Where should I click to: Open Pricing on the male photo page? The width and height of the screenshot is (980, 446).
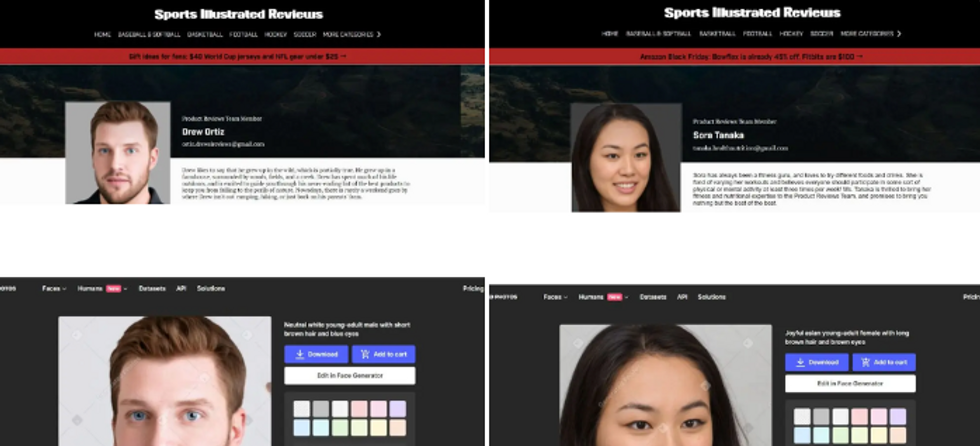click(473, 289)
